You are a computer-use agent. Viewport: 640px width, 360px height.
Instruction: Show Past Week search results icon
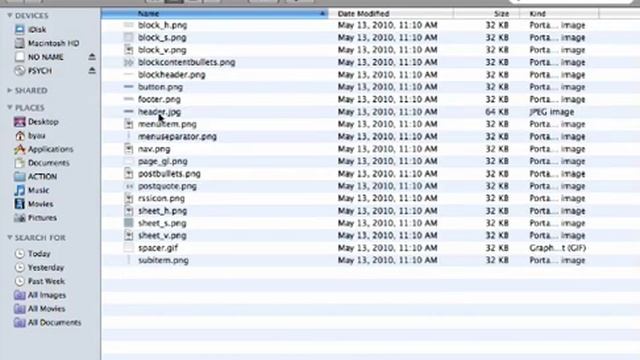tap(19, 281)
